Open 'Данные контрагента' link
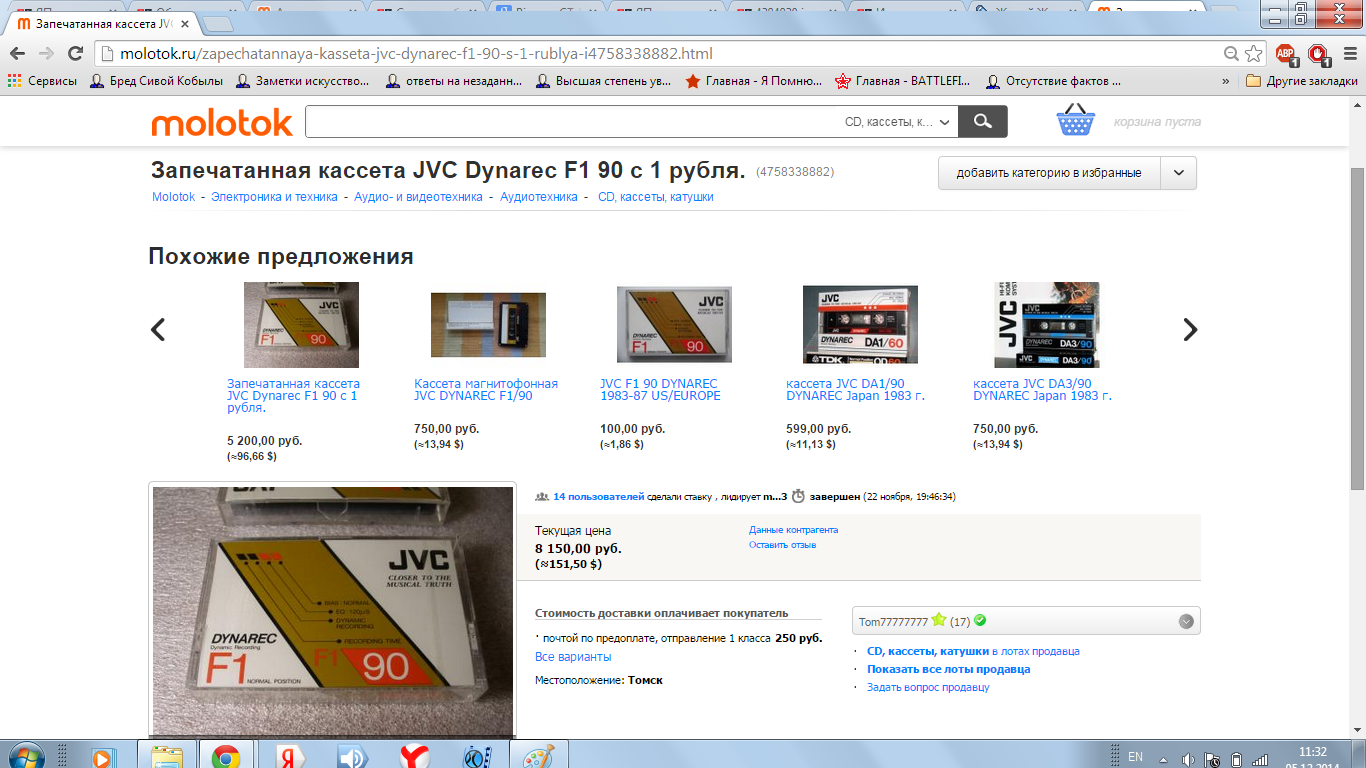The height and width of the screenshot is (768, 1366). [x=793, y=530]
